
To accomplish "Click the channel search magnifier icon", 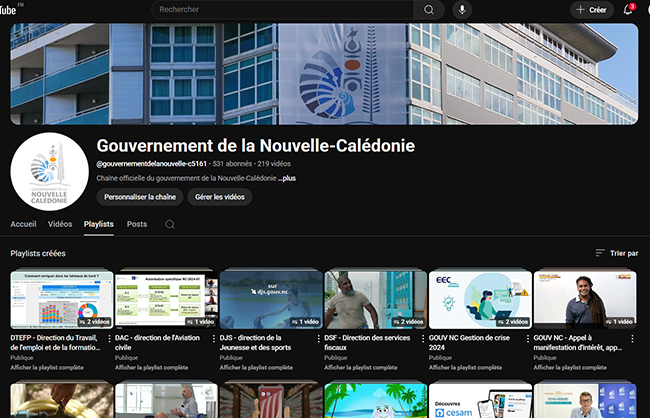I will tap(170, 224).
